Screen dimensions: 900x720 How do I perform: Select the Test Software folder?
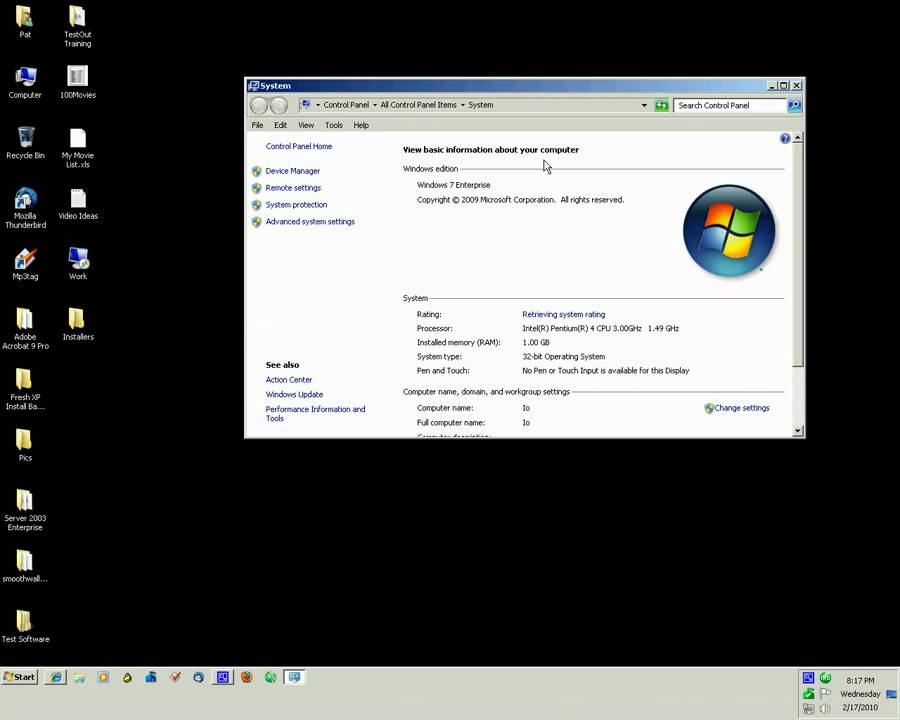coord(25,626)
